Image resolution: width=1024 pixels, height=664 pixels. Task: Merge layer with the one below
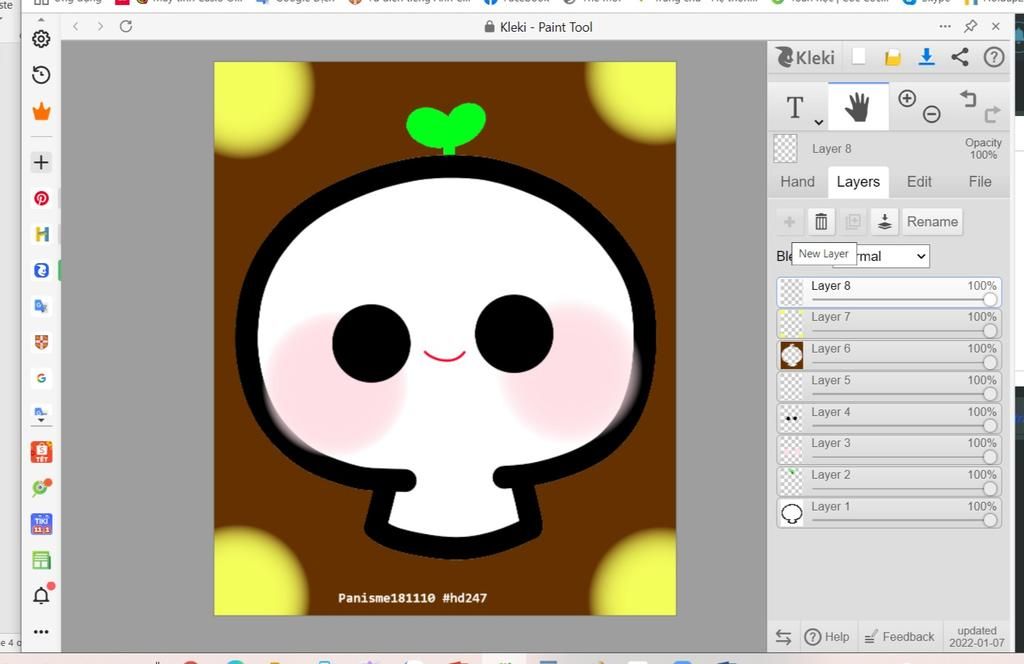885,222
